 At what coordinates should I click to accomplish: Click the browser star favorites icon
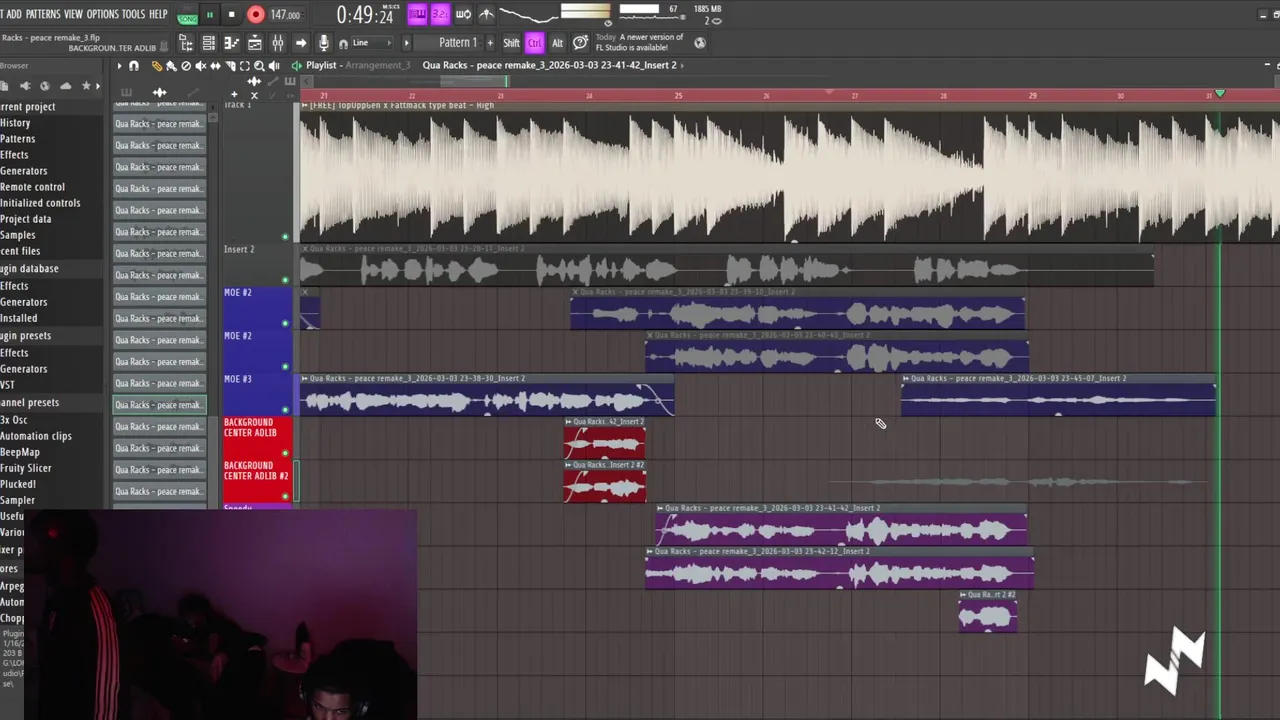(x=86, y=86)
